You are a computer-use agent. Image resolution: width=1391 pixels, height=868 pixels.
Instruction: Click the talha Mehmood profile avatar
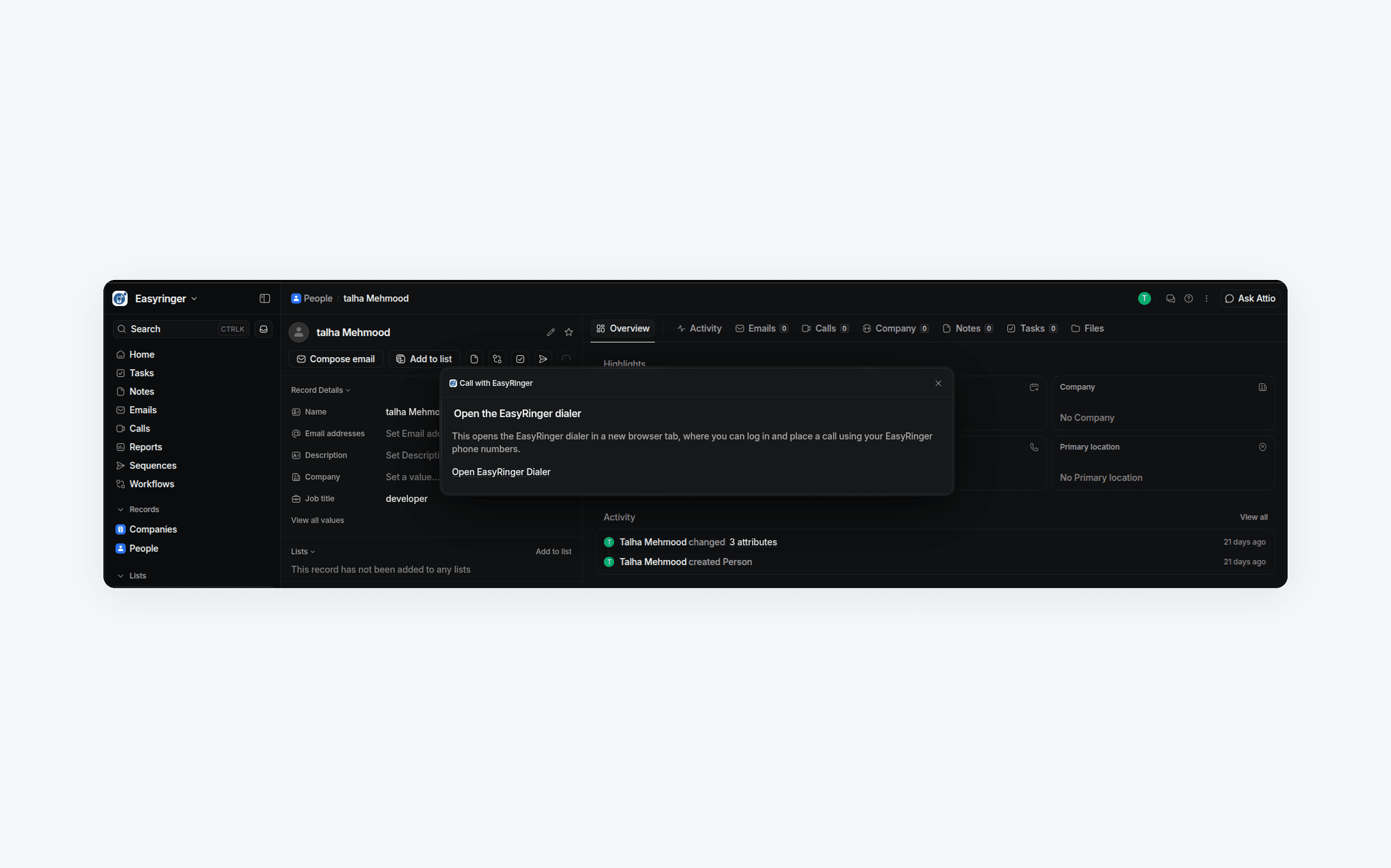[299, 333]
